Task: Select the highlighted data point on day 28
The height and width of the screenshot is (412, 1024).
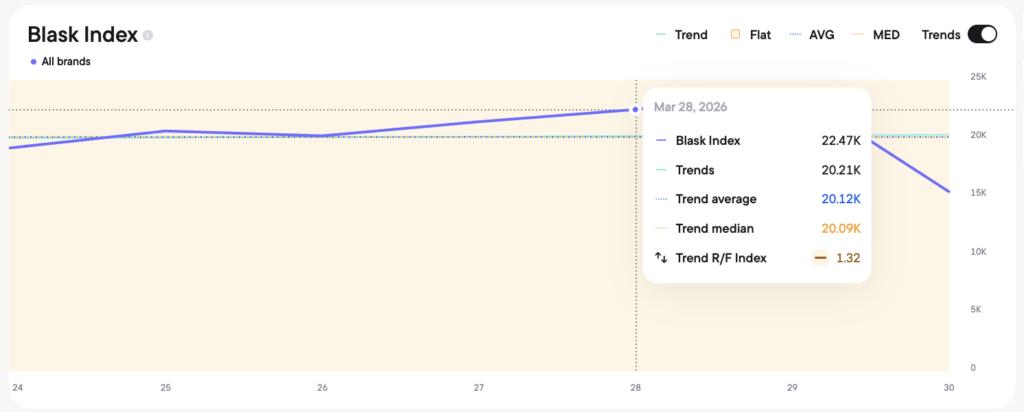Action: 636,110
